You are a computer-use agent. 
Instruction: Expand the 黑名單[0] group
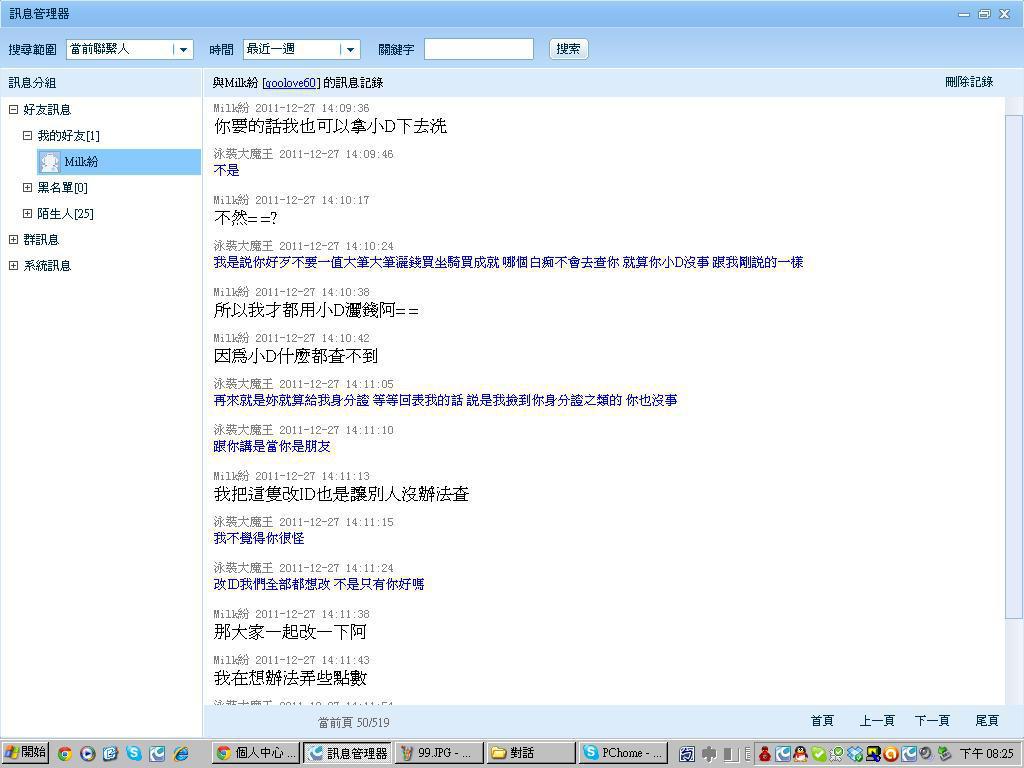coord(27,187)
